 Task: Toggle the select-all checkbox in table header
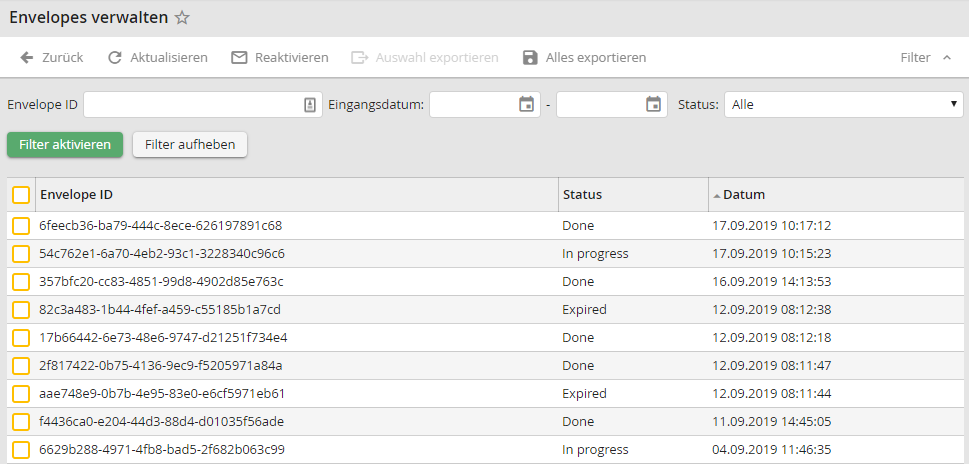pyautogui.click(x=21, y=195)
